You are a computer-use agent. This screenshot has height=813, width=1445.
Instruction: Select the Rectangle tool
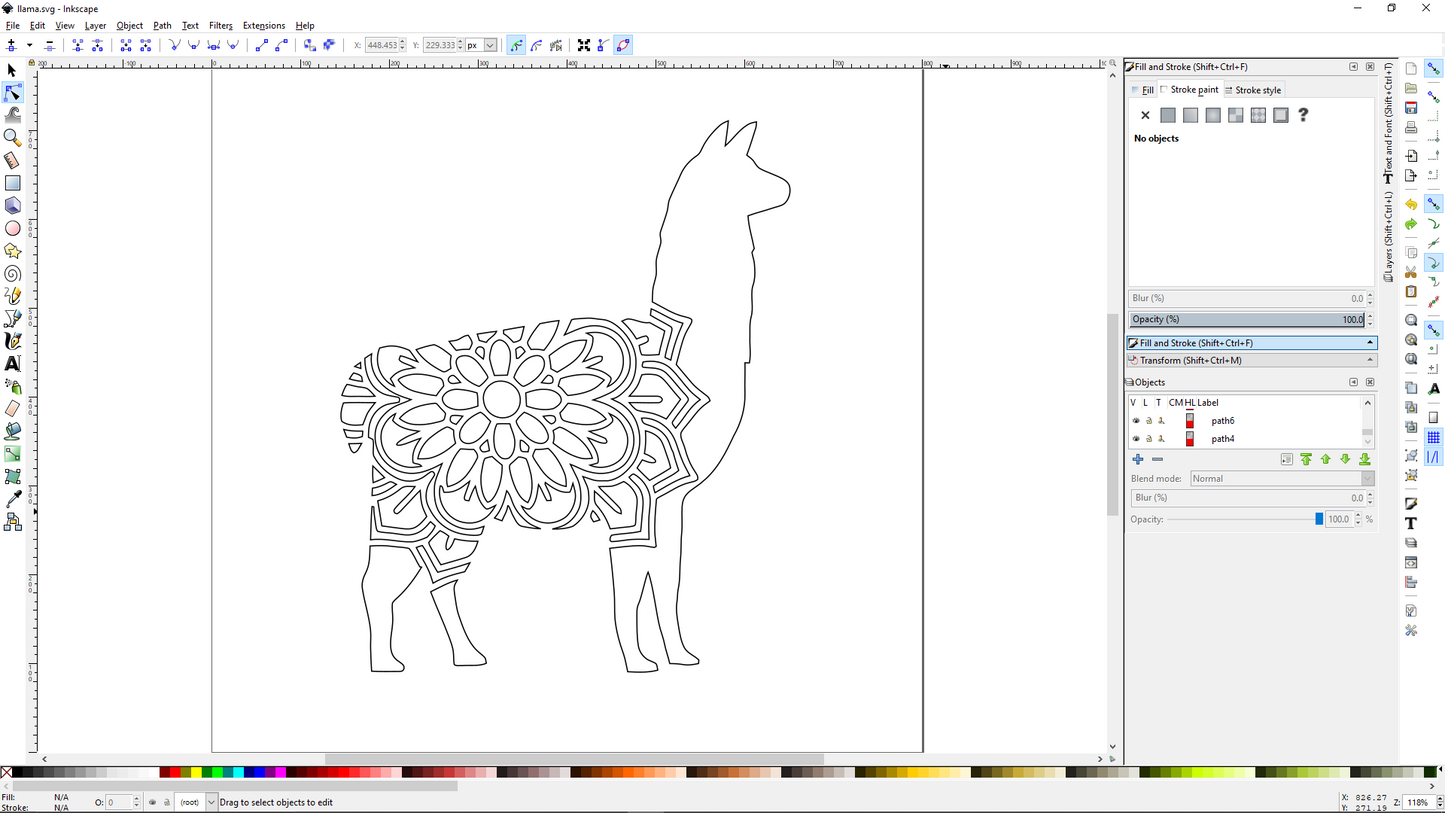(12, 183)
